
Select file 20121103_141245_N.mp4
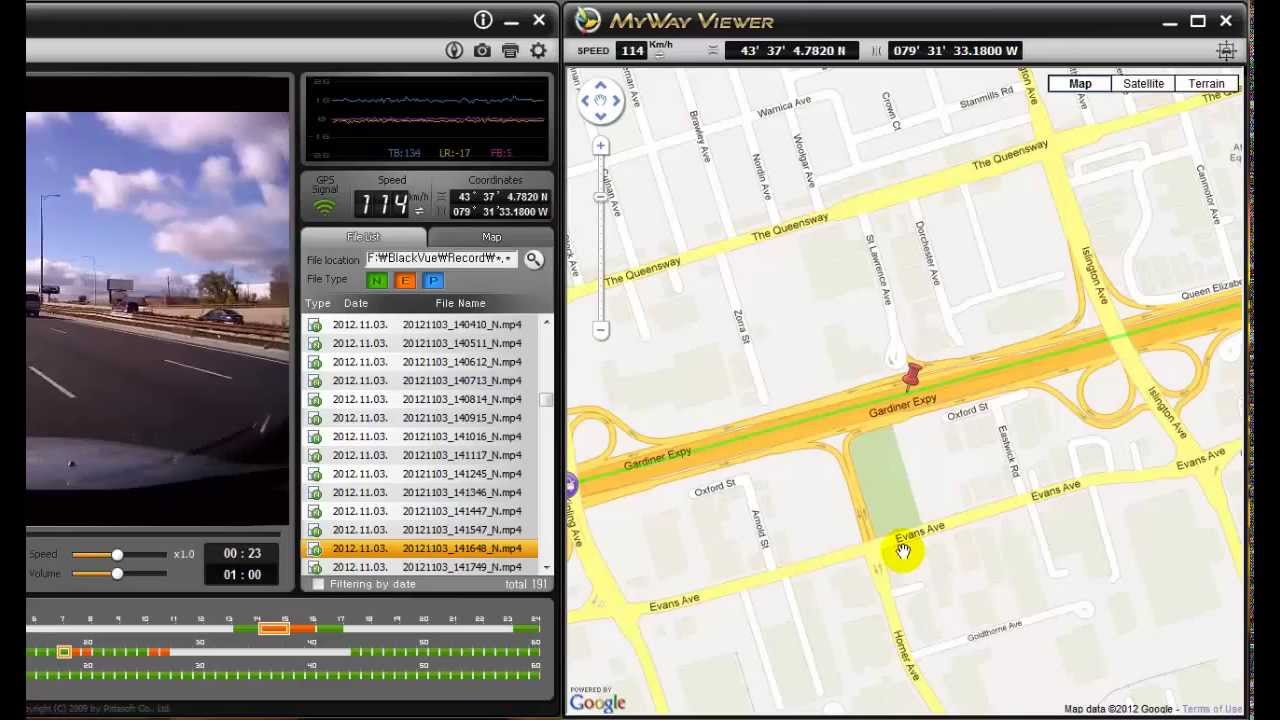[x=420, y=474]
